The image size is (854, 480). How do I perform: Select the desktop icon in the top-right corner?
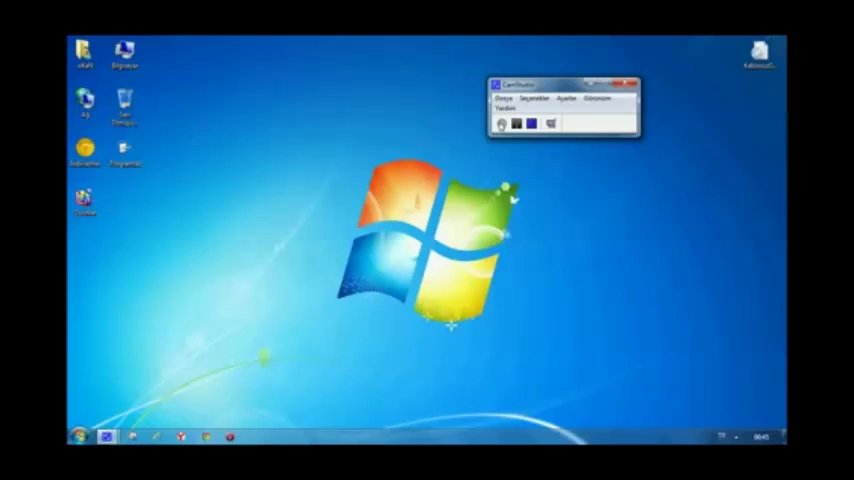click(x=760, y=55)
